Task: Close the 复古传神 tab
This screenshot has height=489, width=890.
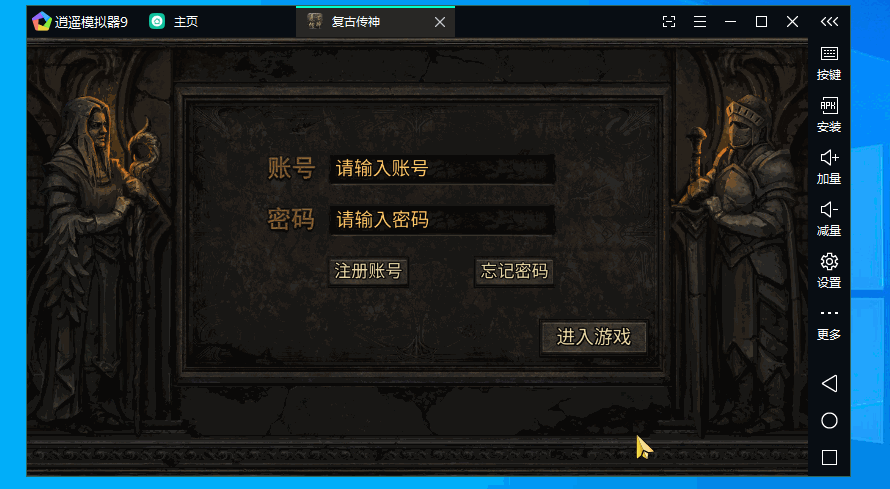Action: tap(440, 22)
